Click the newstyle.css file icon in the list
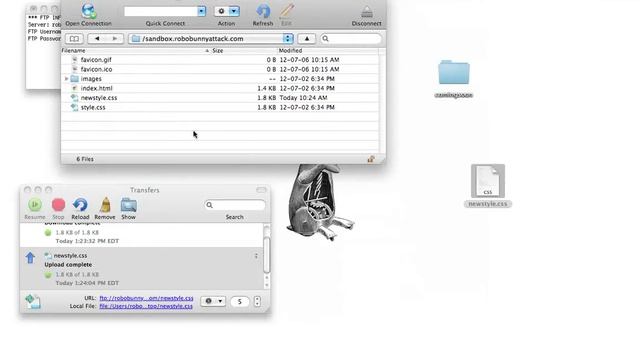The width and height of the screenshot is (640, 360). (x=74, y=98)
